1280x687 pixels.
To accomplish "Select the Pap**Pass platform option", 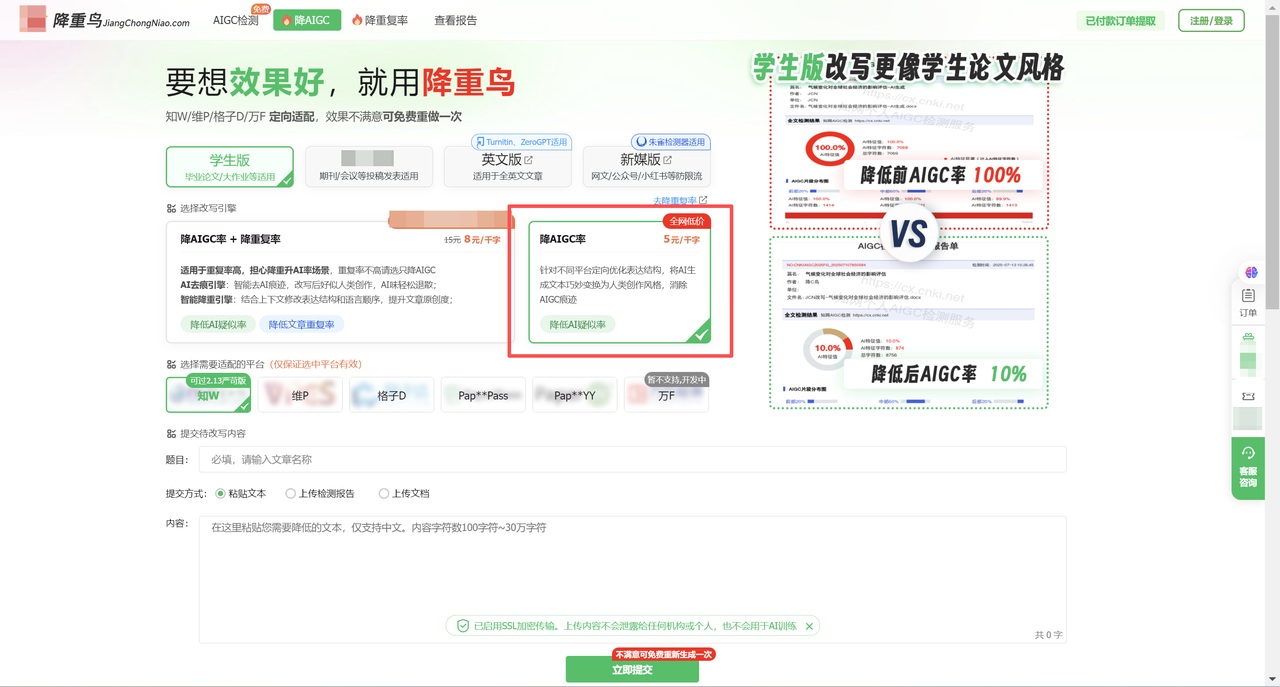I will click(x=483, y=395).
